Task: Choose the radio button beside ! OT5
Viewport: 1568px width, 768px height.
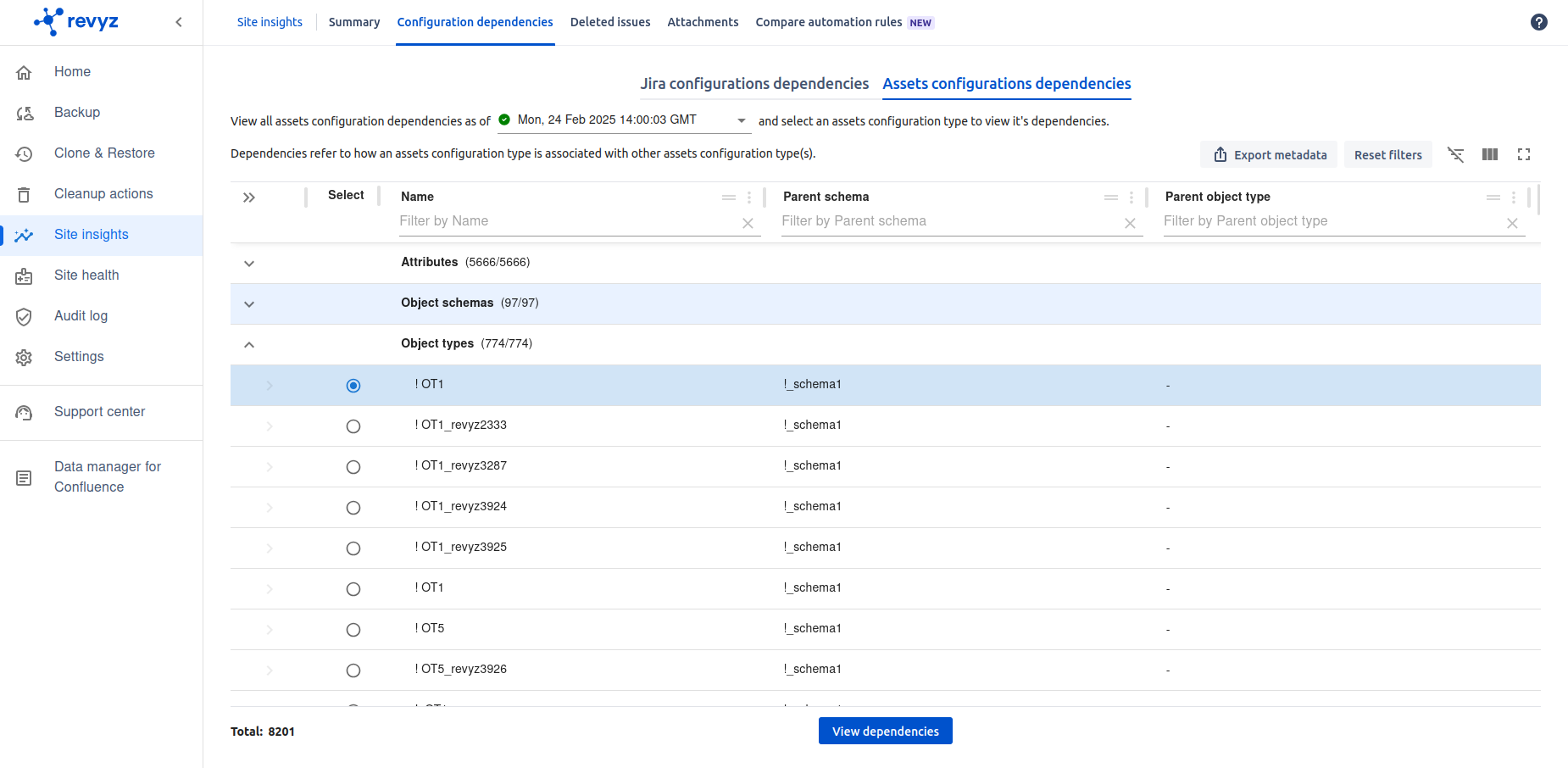Action: tap(353, 629)
